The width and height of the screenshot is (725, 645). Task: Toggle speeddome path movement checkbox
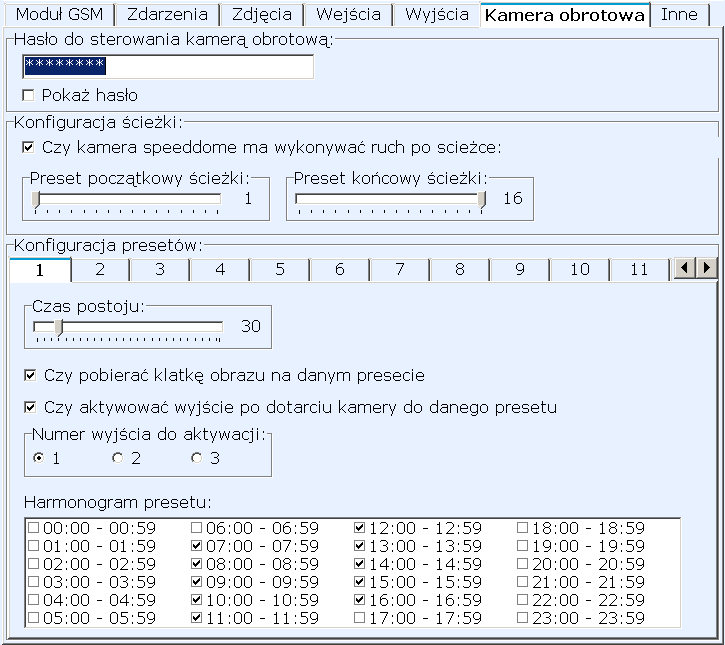tap(28, 147)
